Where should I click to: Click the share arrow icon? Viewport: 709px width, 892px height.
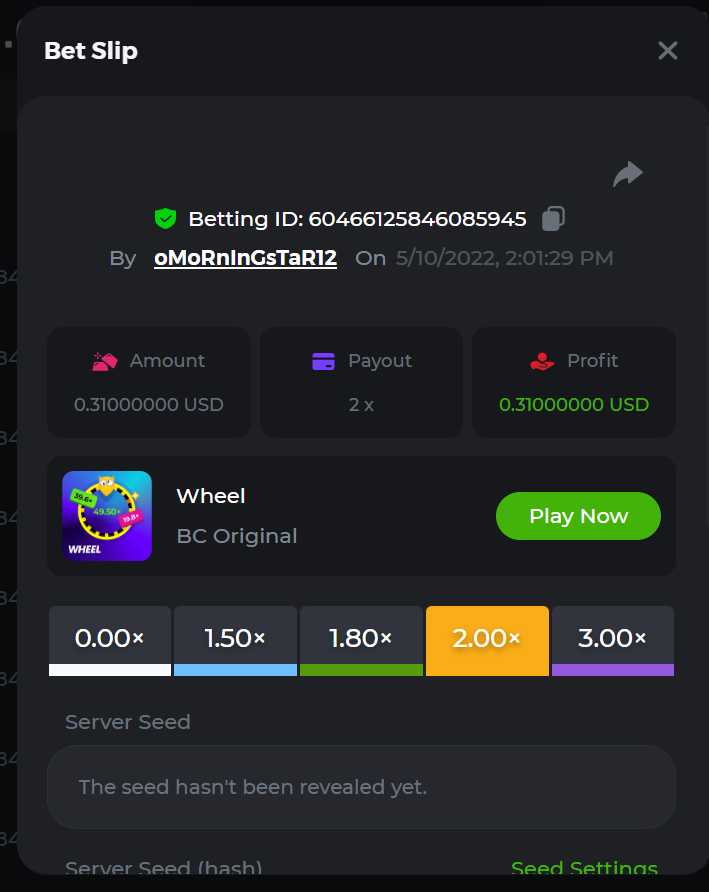(627, 174)
